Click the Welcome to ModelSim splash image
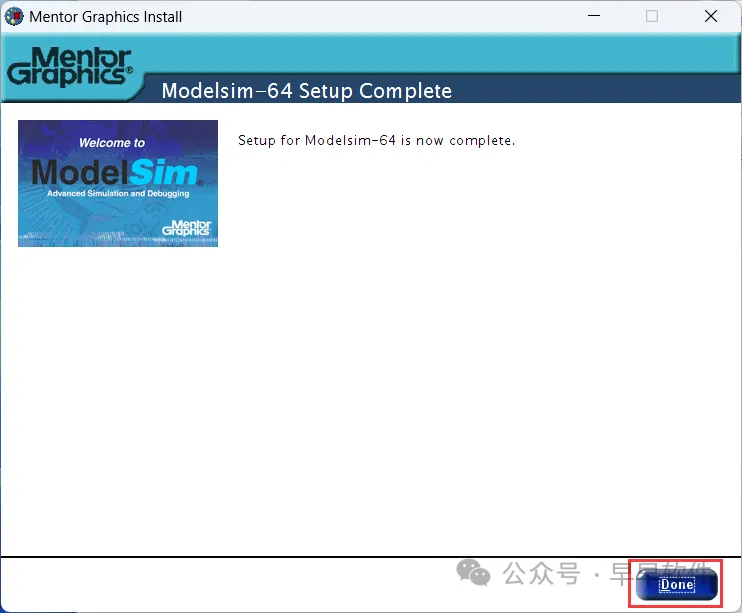Viewport: 742px width, 613px height. [x=118, y=183]
